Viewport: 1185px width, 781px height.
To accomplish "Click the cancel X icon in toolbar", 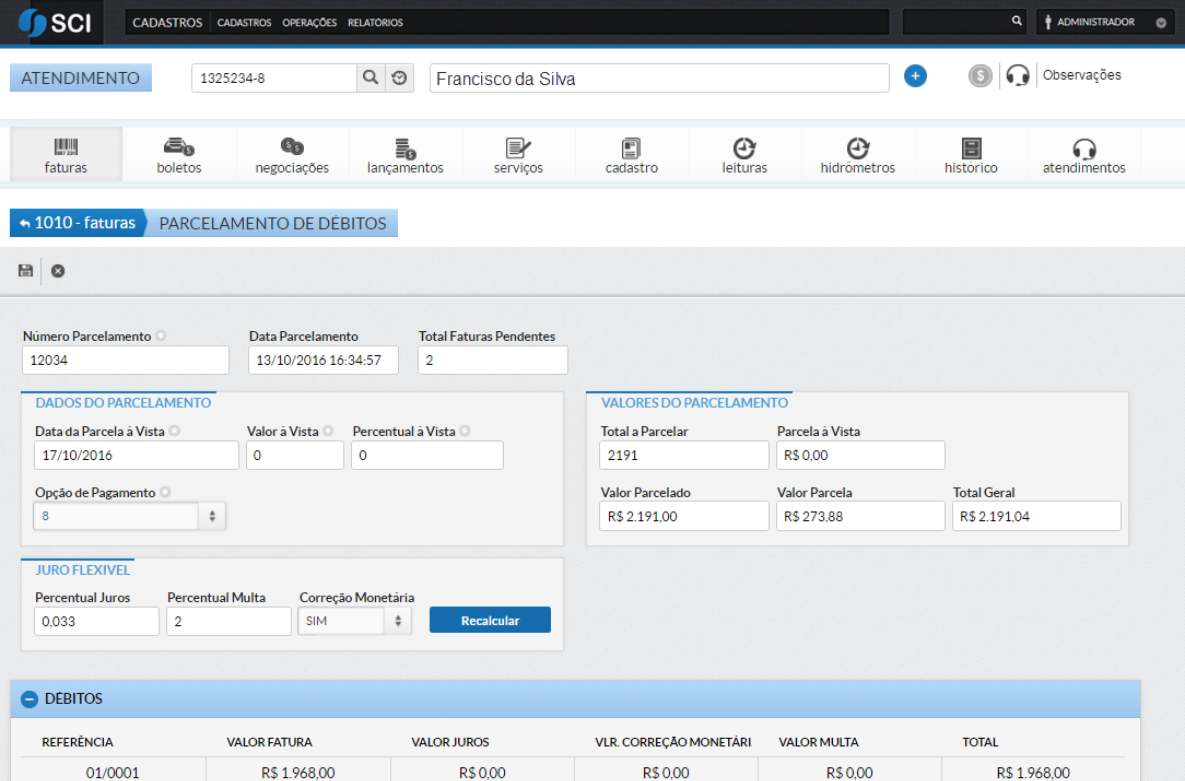I will (x=58, y=271).
